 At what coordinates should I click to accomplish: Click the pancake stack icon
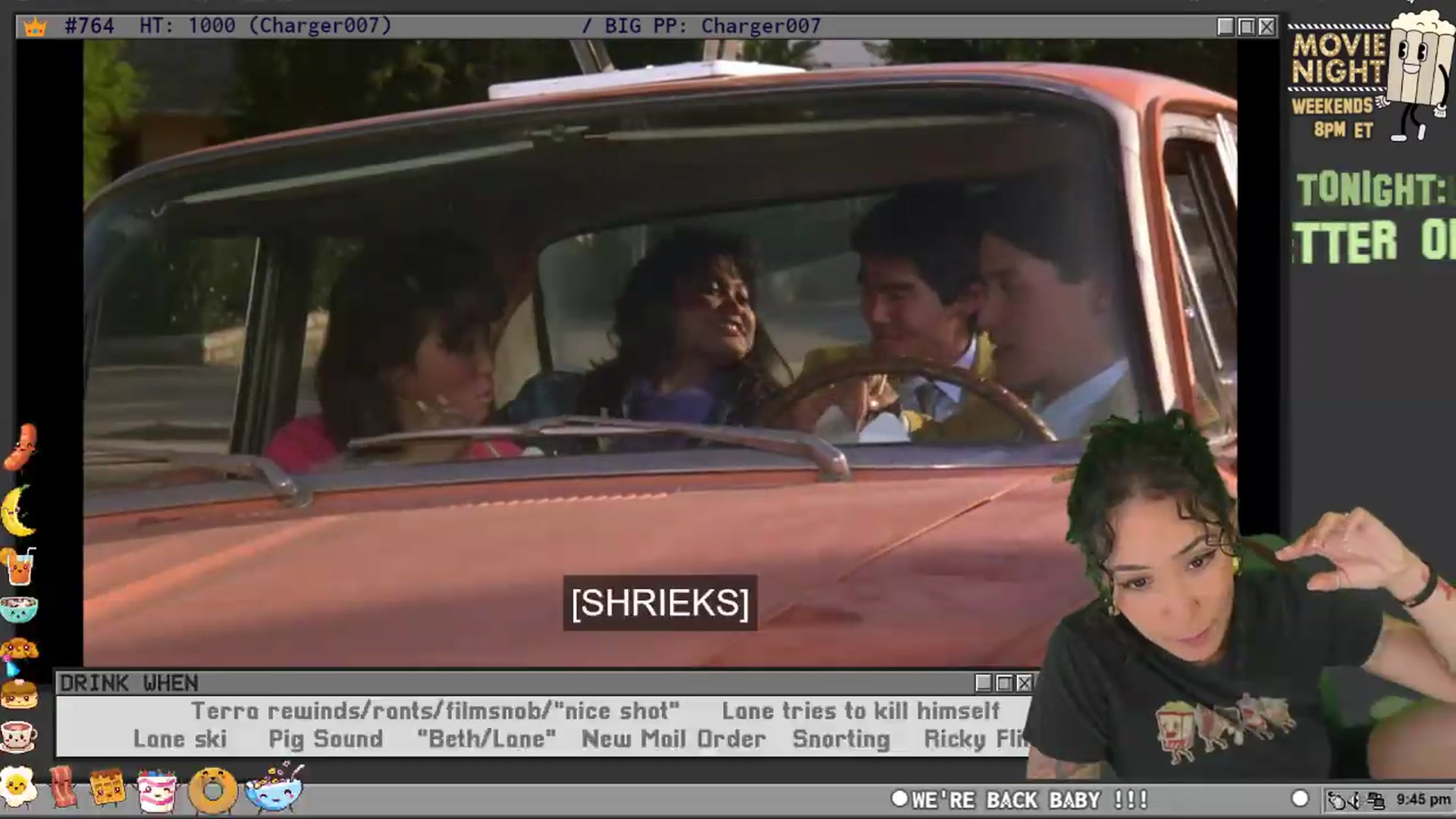click(19, 694)
